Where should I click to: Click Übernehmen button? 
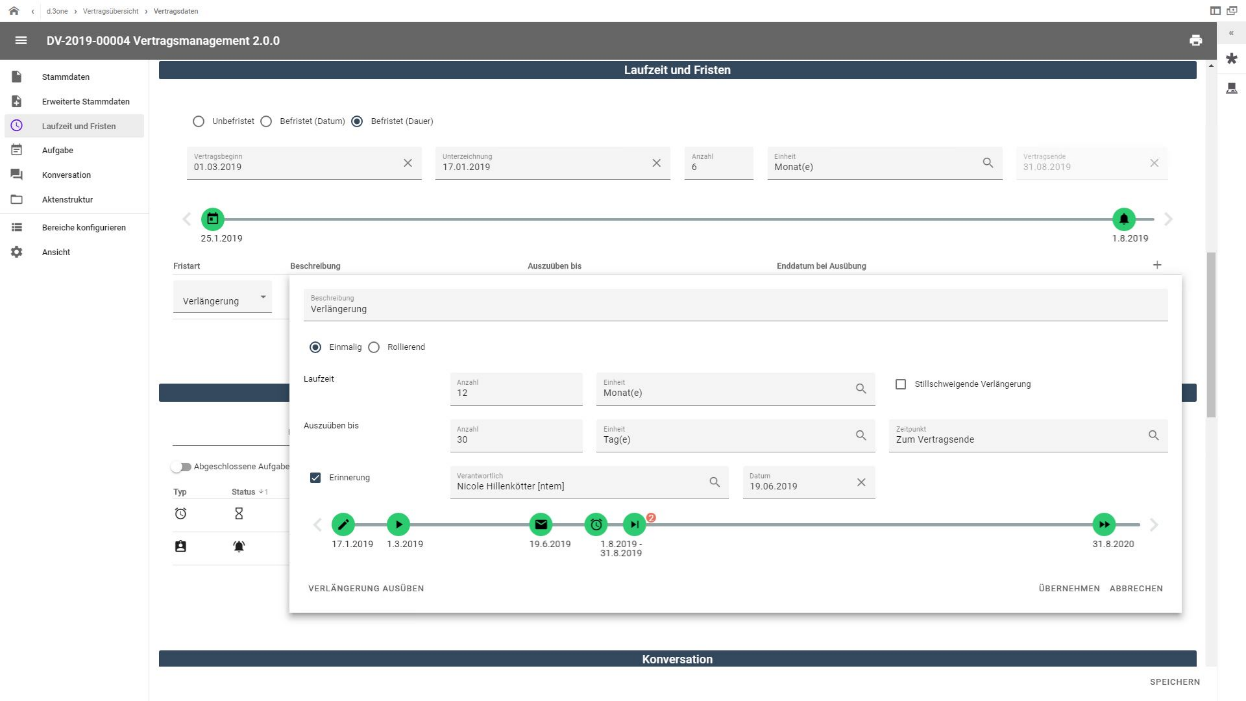click(x=1069, y=588)
